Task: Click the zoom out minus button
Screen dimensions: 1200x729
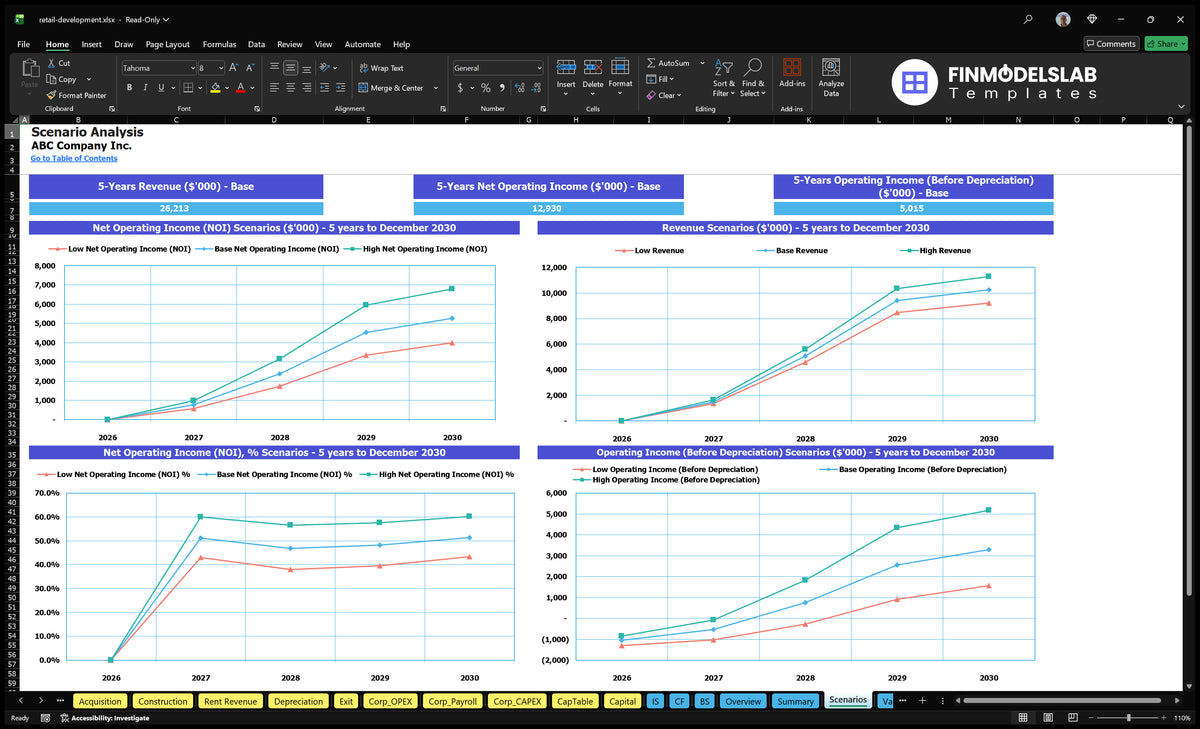Action: [x=1092, y=717]
